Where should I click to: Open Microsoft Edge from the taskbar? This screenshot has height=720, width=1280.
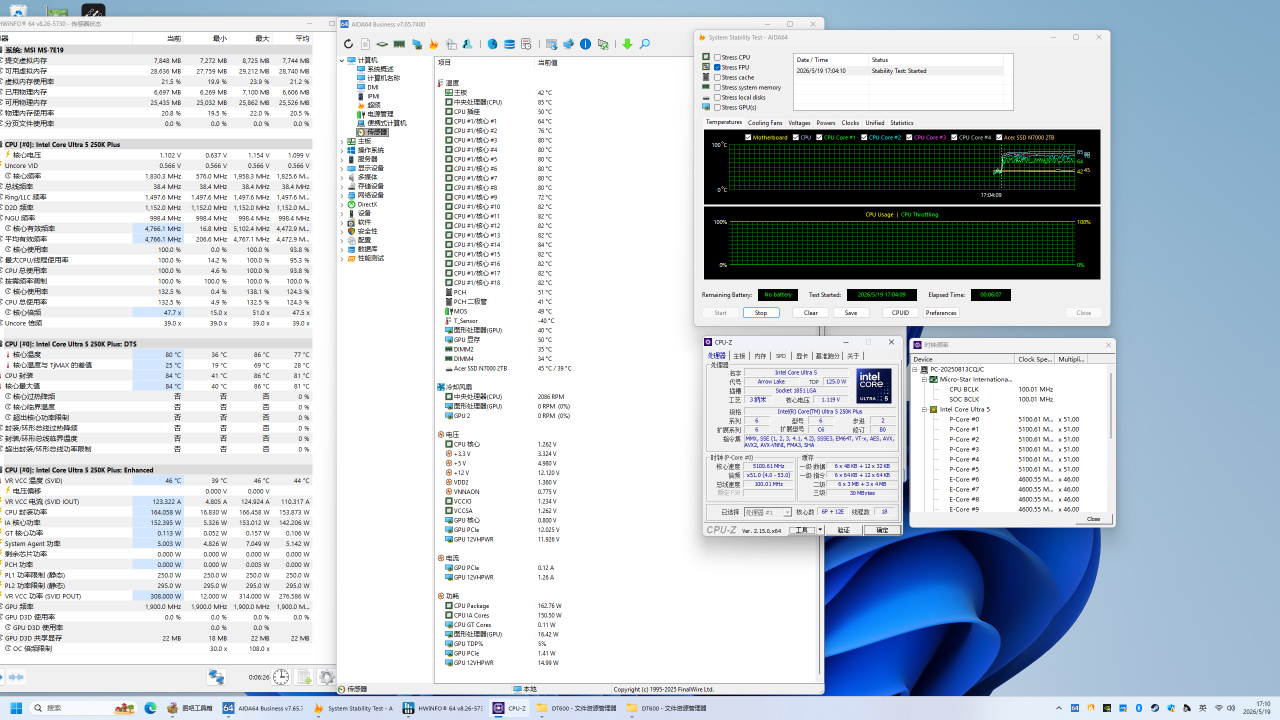tap(150, 707)
